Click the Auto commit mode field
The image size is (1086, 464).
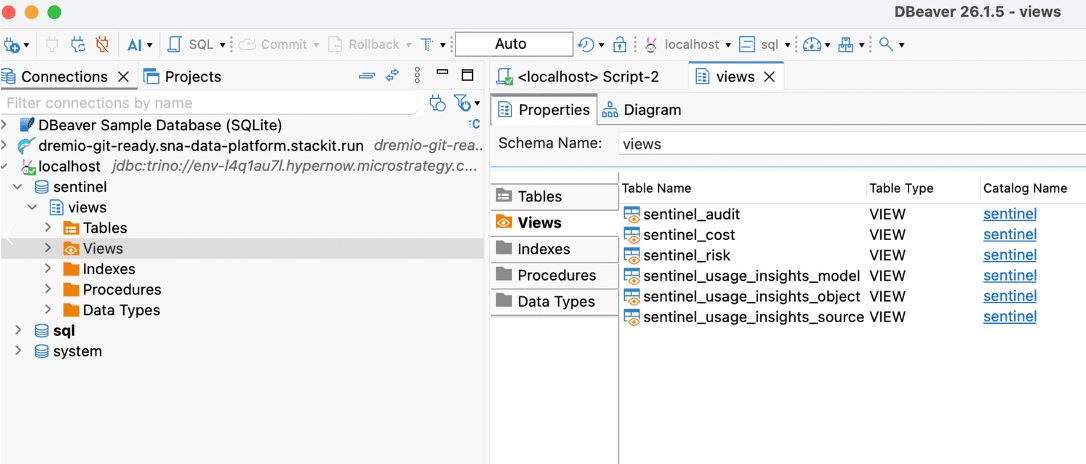tap(514, 44)
